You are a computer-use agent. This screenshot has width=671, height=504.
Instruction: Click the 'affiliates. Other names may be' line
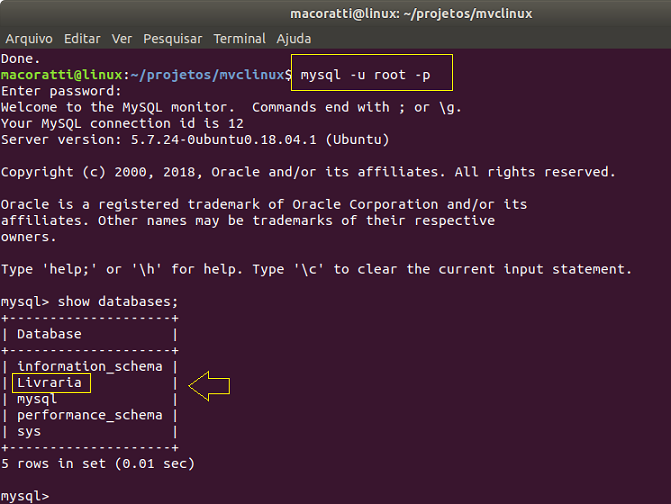(x=248, y=221)
